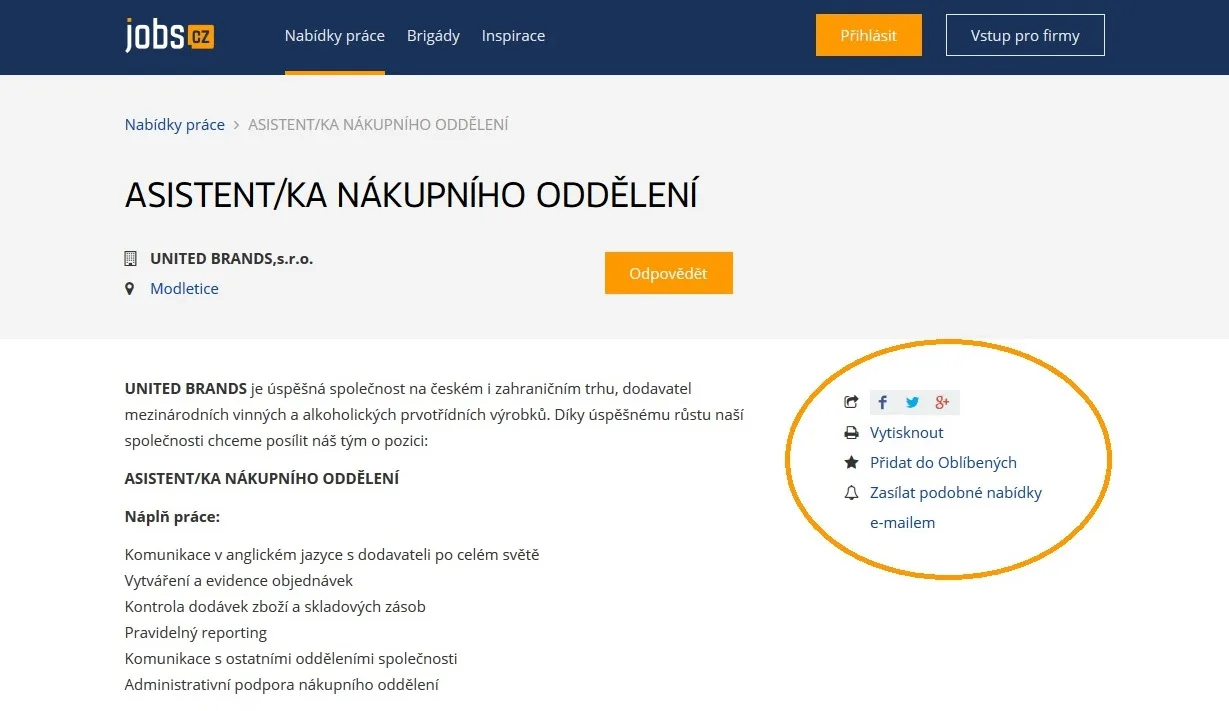Click the breadcrumb text ASISTENT/KA NÁKUPNÍHO ODDĚLENÍ
This screenshot has width=1229, height=711.
[x=378, y=125]
